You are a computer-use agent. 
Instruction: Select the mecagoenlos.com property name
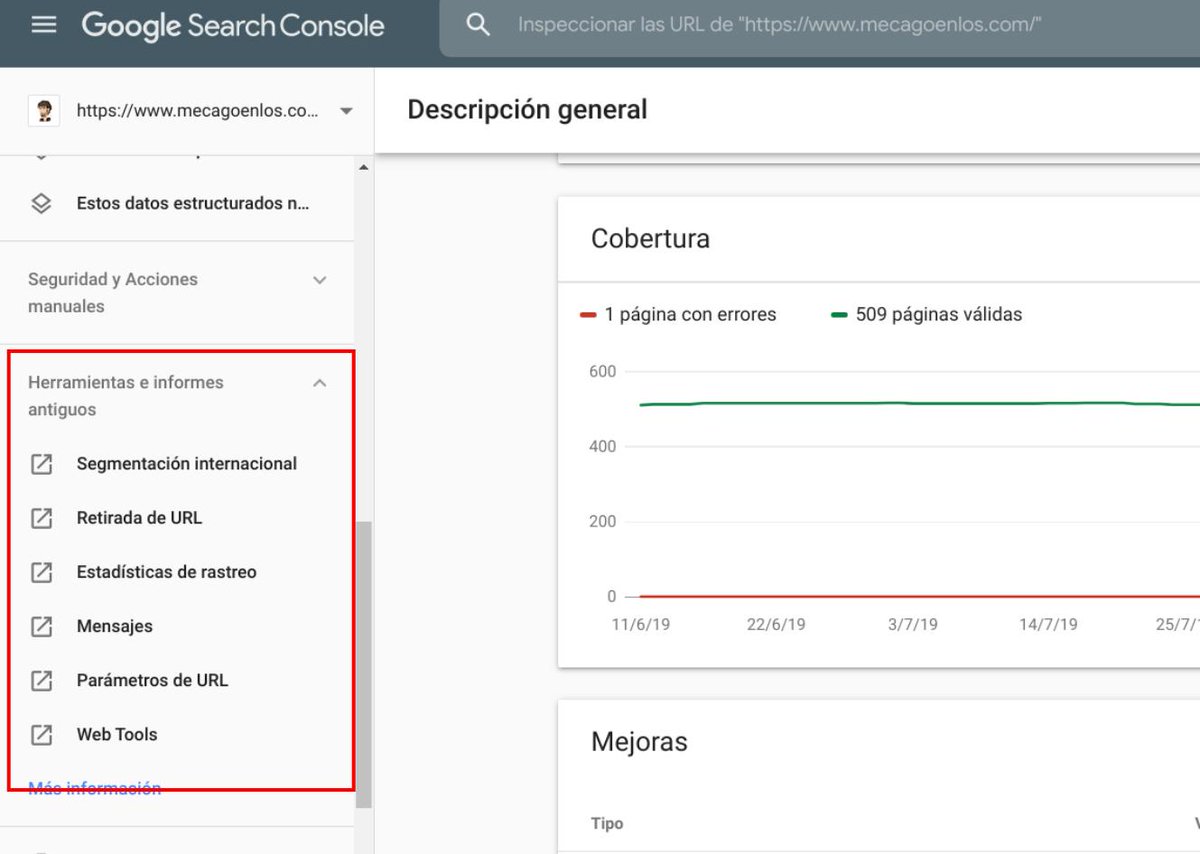tap(197, 111)
